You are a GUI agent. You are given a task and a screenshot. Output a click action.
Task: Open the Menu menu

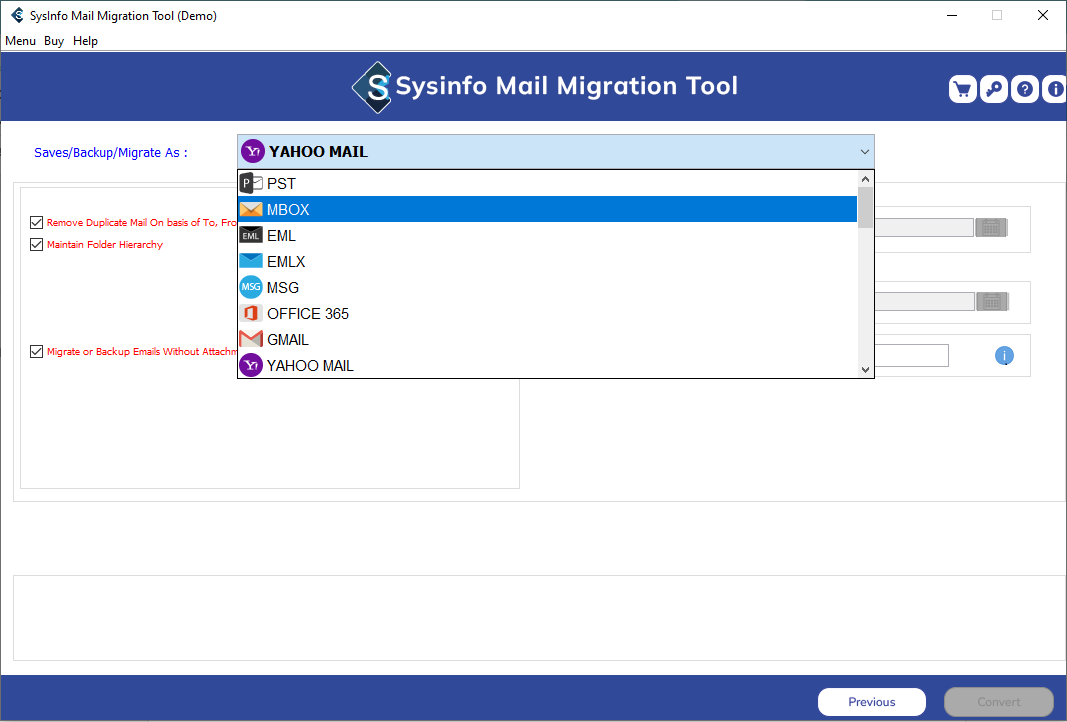[20, 41]
